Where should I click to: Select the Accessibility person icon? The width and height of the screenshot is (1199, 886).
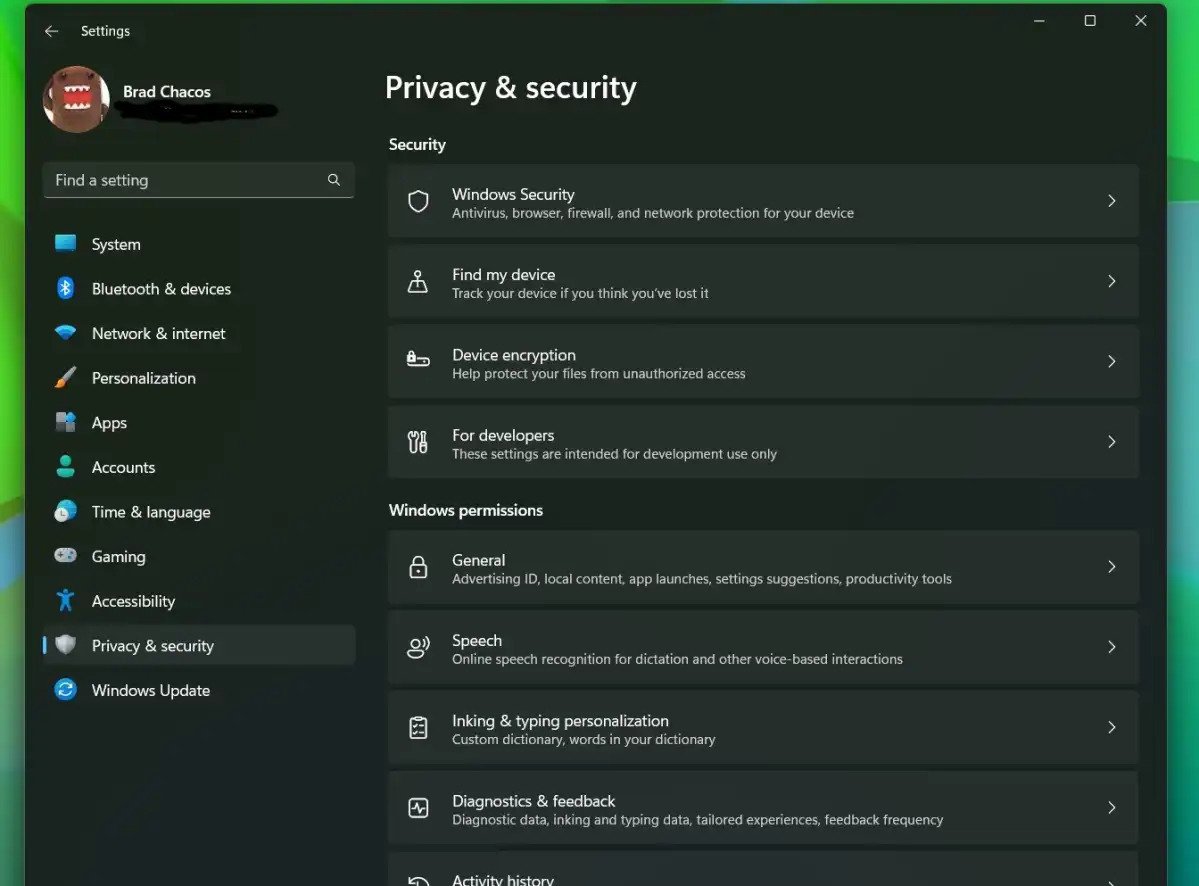click(65, 601)
